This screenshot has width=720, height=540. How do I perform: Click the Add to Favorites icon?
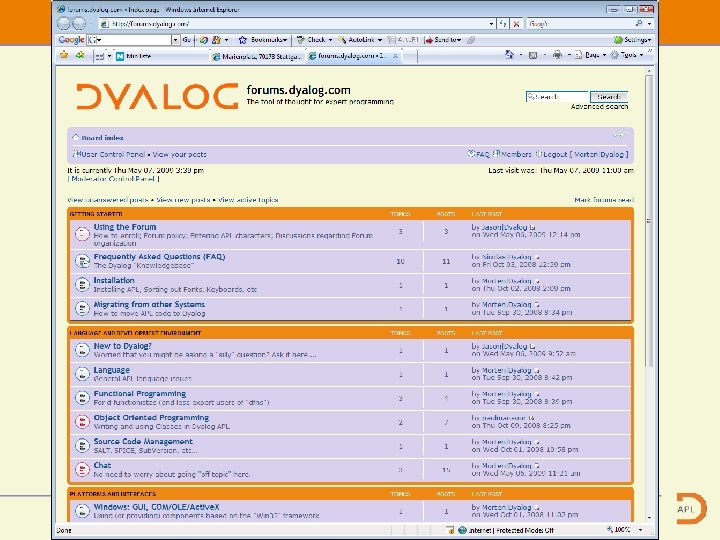[80, 56]
